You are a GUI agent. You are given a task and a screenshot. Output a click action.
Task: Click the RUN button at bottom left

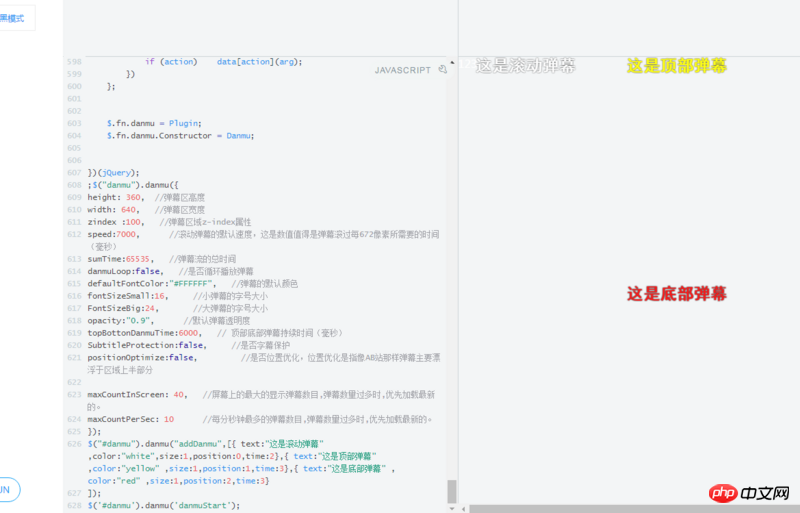(x=8, y=490)
